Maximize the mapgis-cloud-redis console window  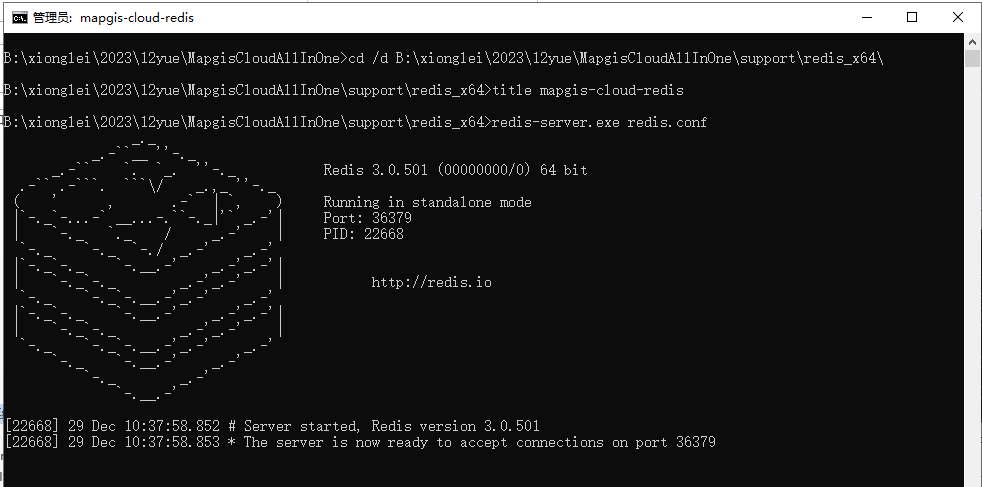[912, 18]
